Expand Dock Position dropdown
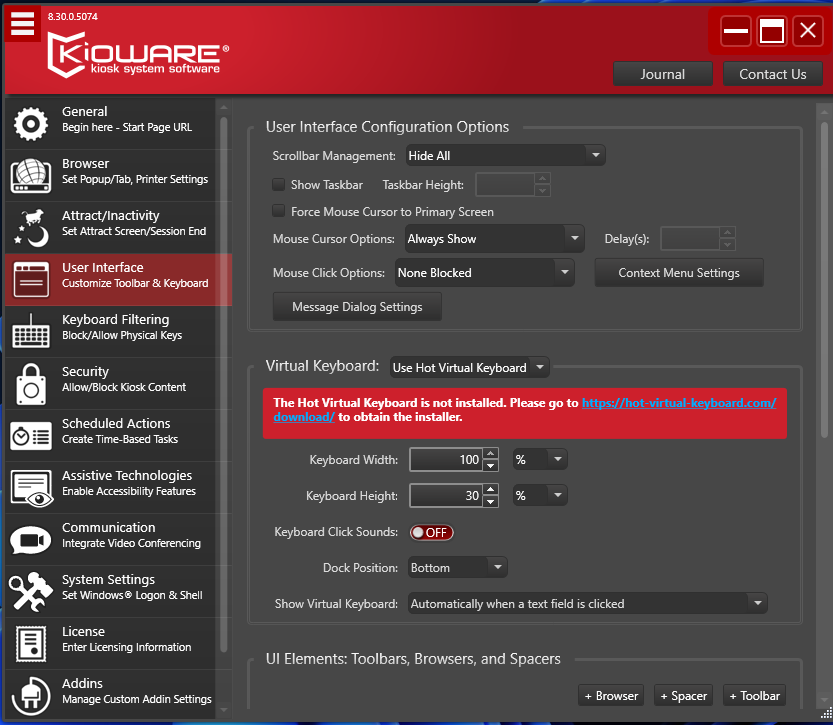Image resolution: width=833 pixels, height=725 pixels. (x=457, y=568)
